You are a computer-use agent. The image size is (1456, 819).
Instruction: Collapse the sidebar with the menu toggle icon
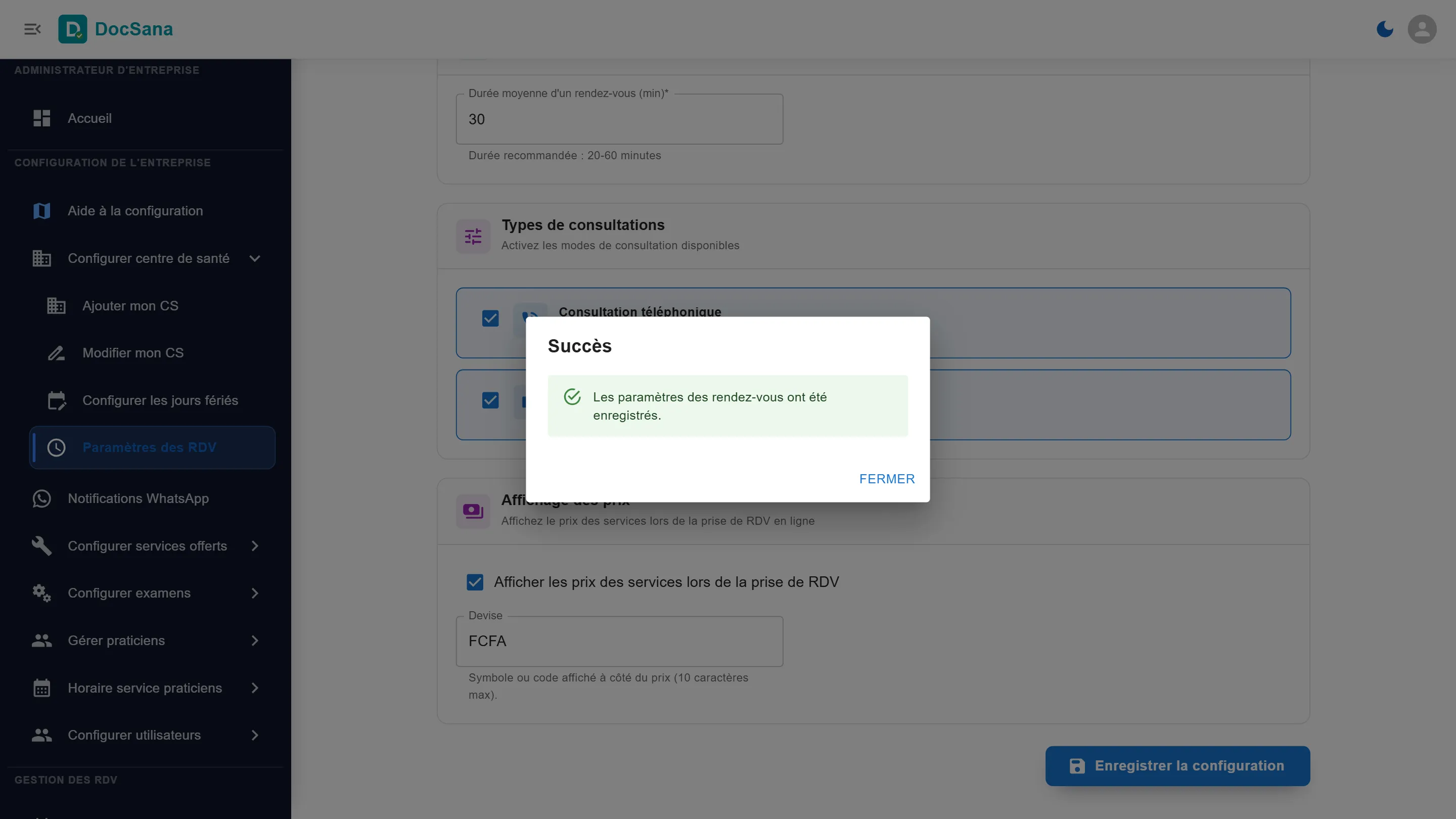pos(32,29)
